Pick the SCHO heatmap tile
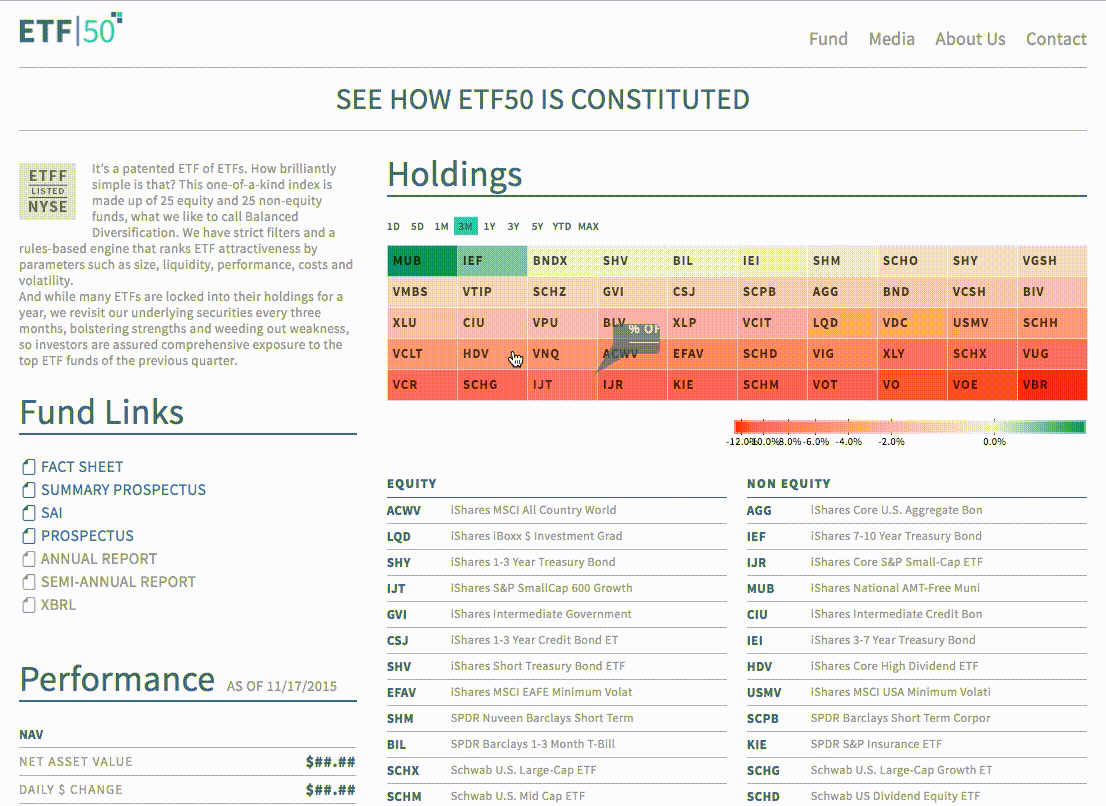 (x=912, y=261)
